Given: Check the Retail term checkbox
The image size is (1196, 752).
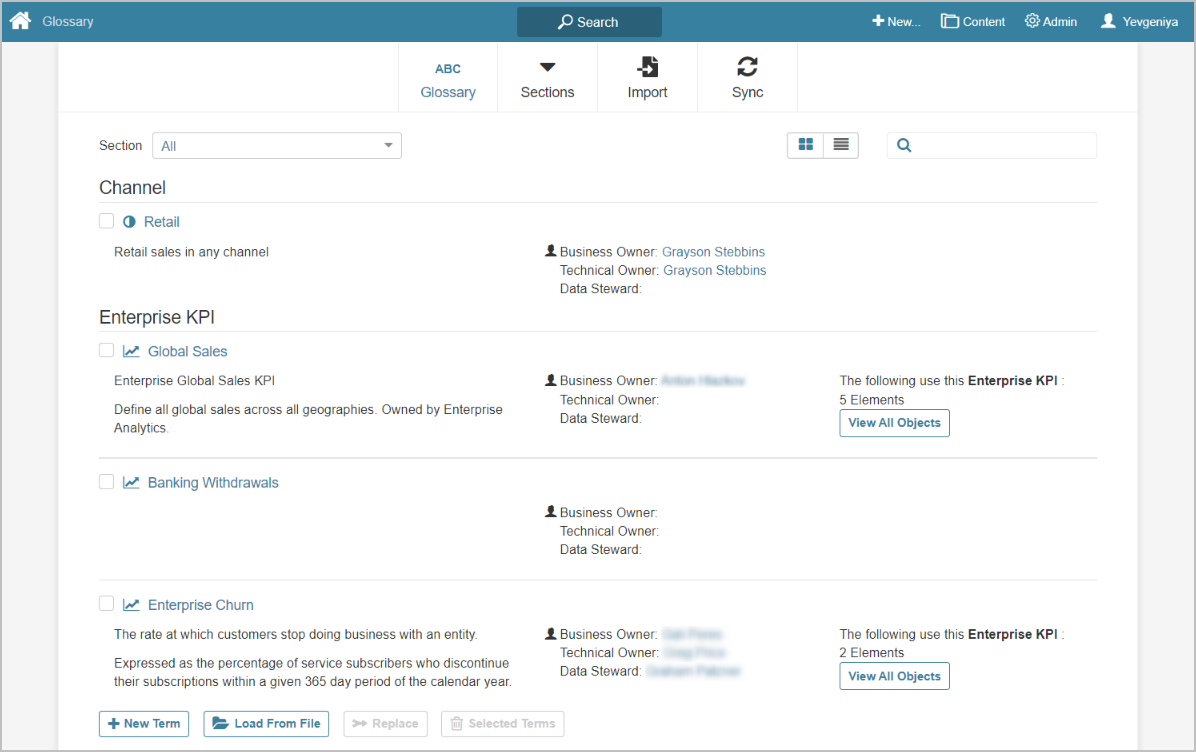Looking at the screenshot, I should [107, 221].
